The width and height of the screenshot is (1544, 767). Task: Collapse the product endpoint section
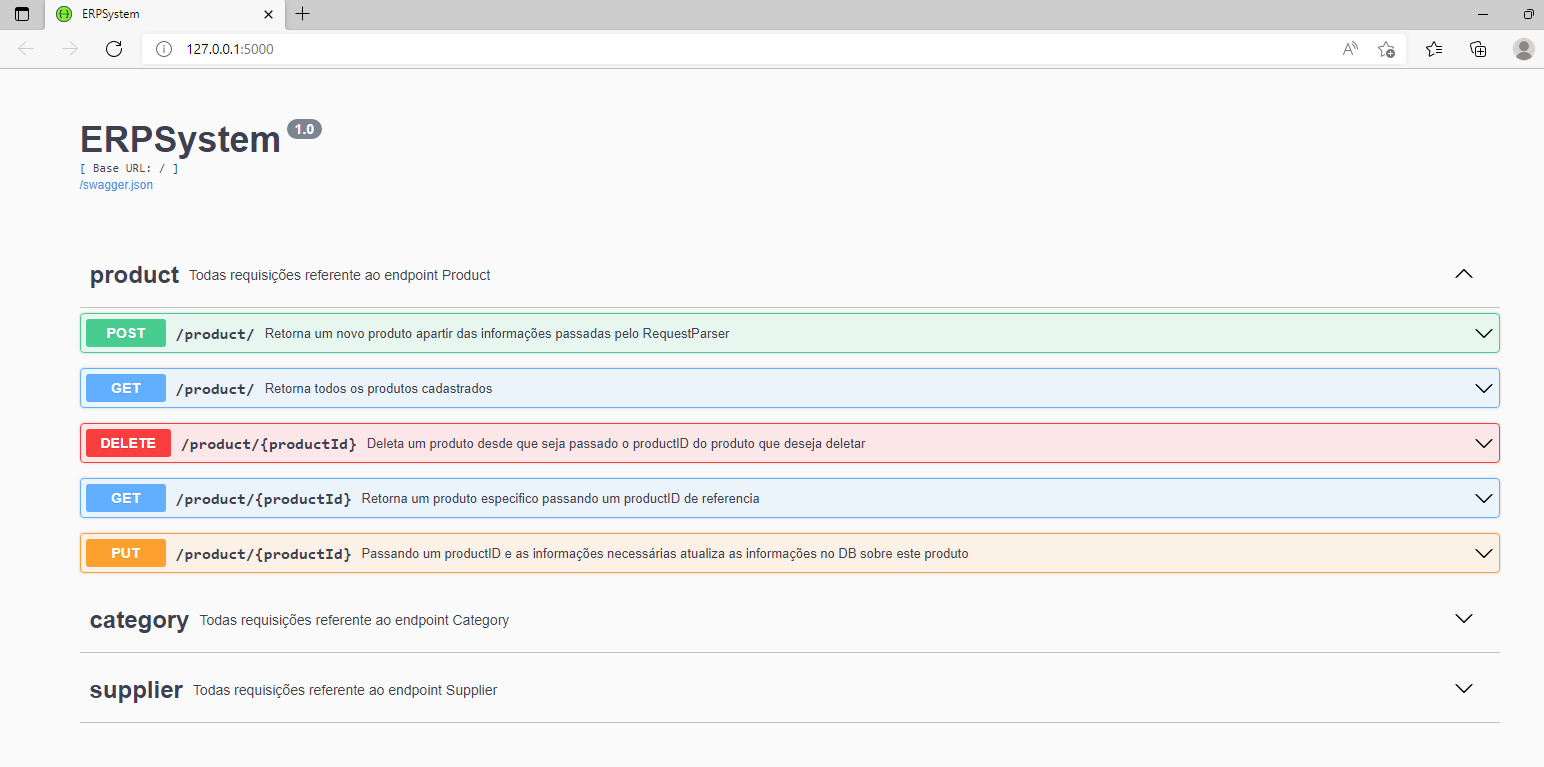(1463, 273)
